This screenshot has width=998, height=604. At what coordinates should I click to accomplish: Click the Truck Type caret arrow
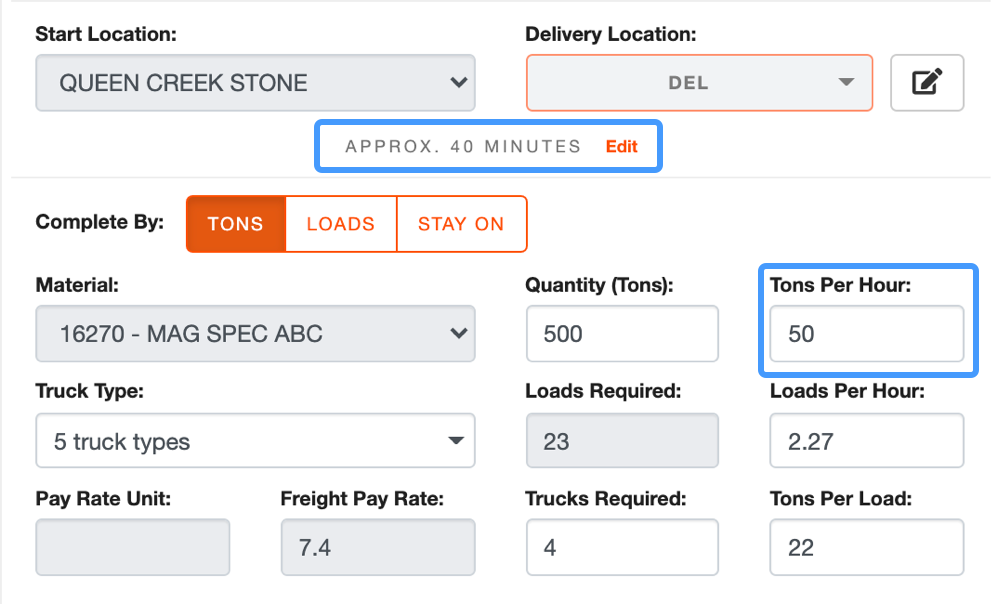pos(455,440)
